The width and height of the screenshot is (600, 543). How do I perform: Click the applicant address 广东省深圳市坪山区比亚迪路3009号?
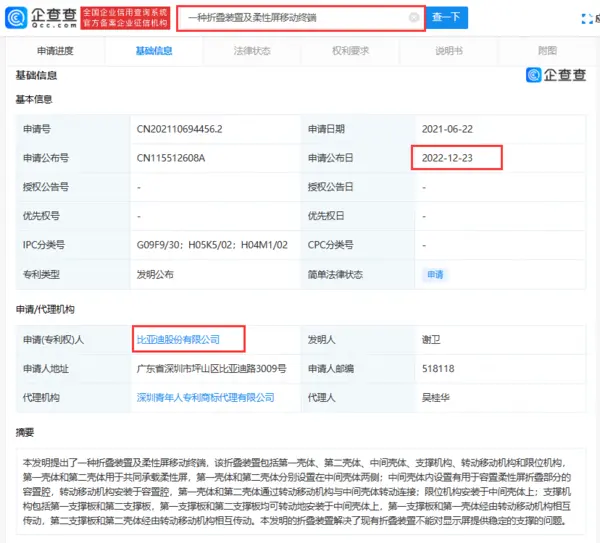click(x=212, y=369)
